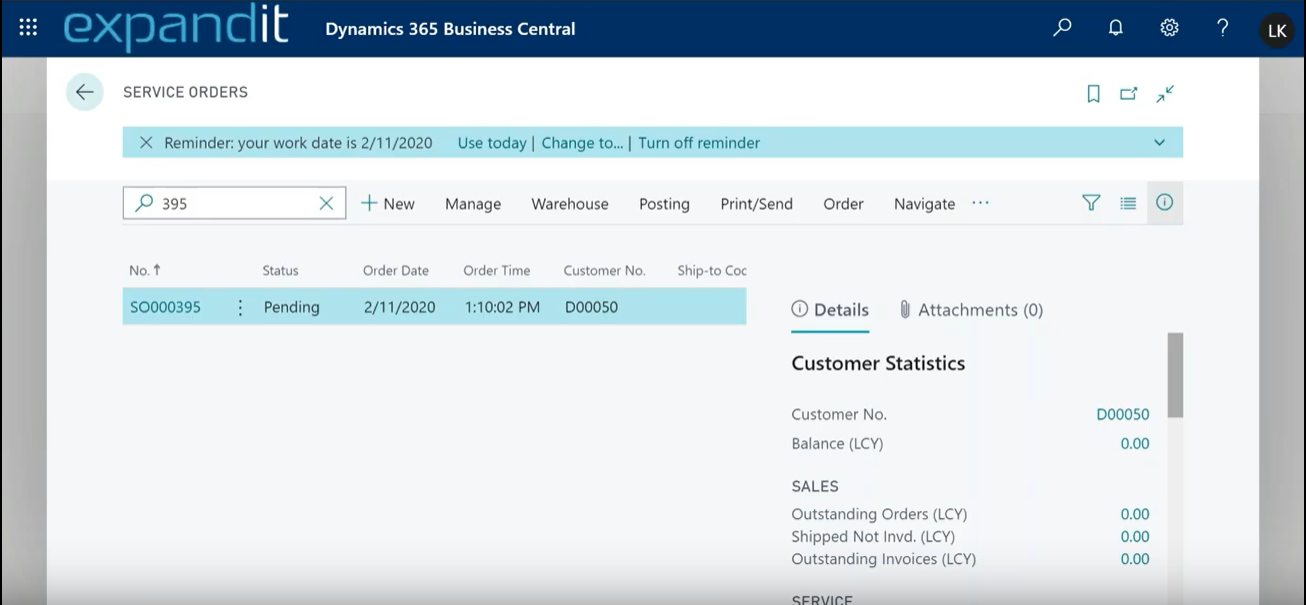This screenshot has width=1306, height=605.
Task: Open the Order menu
Action: [x=844, y=204]
